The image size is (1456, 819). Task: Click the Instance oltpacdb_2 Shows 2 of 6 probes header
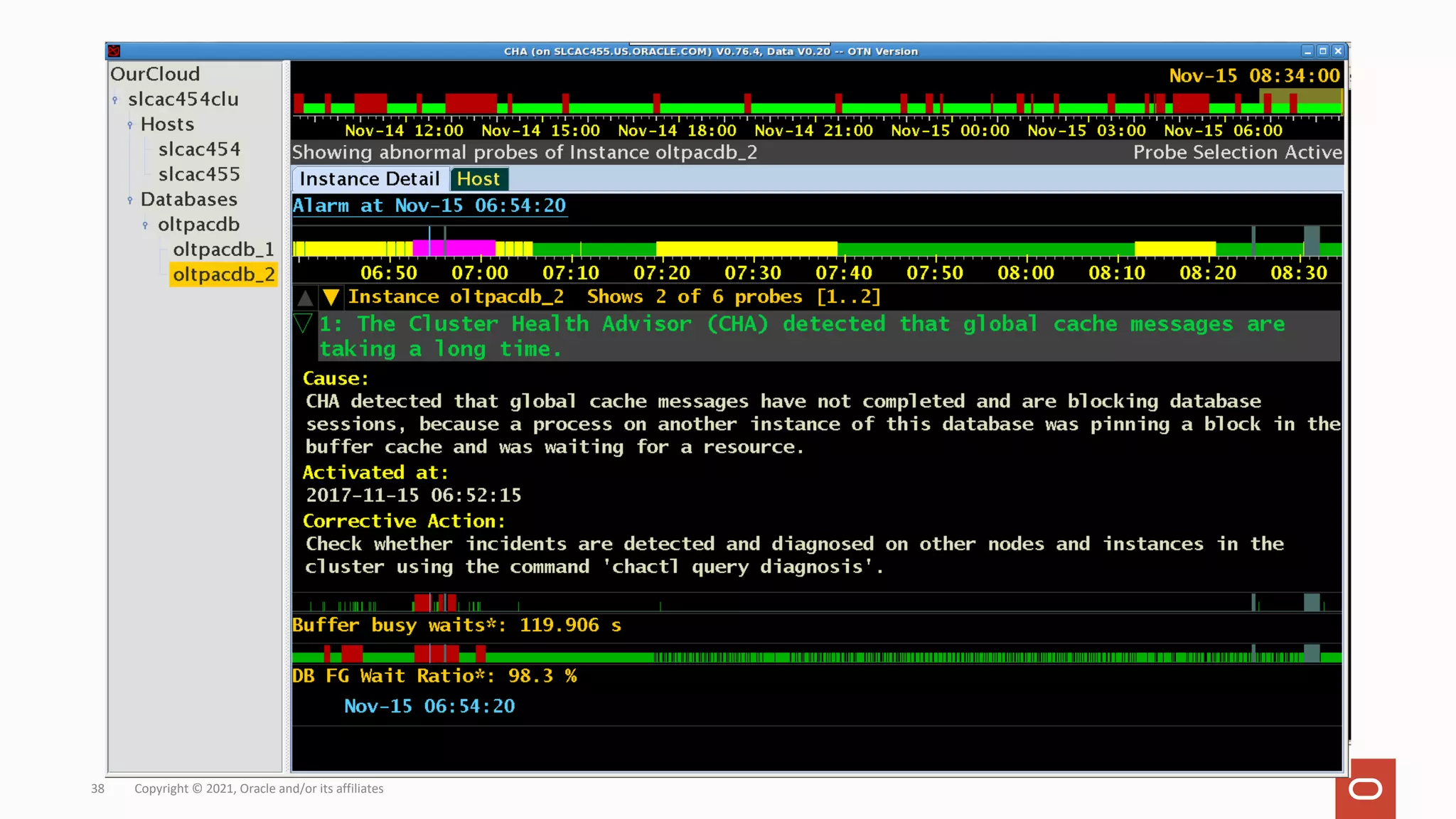pyautogui.click(x=614, y=297)
